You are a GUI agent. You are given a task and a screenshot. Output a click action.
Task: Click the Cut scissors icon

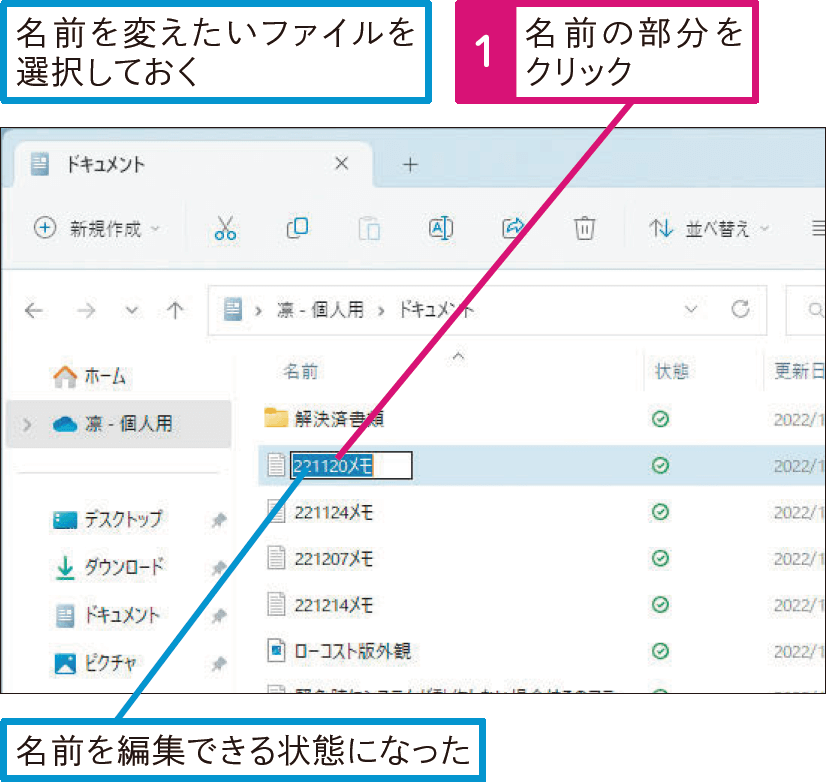[225, 228]
